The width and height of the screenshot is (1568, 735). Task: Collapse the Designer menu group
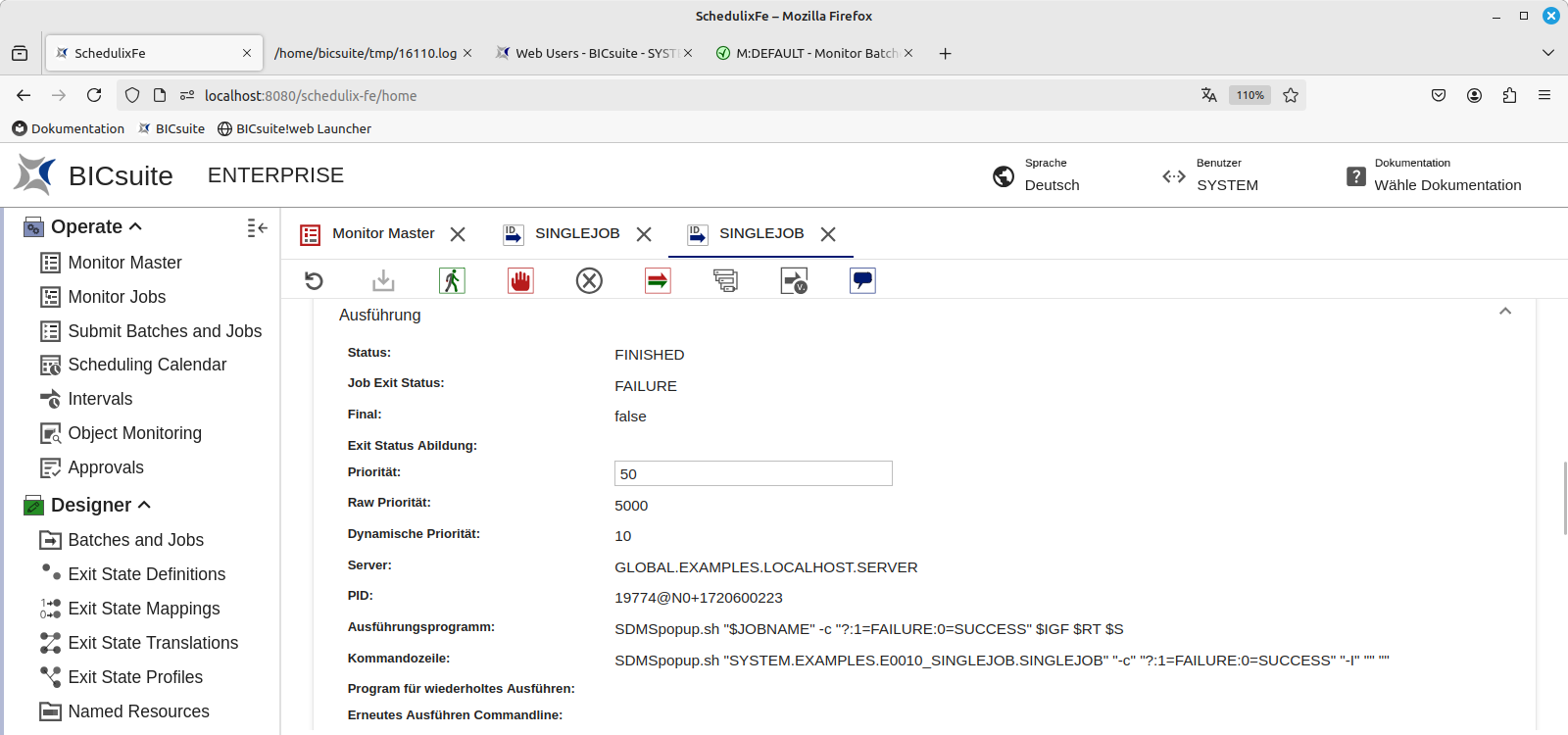tap(144, 505)
